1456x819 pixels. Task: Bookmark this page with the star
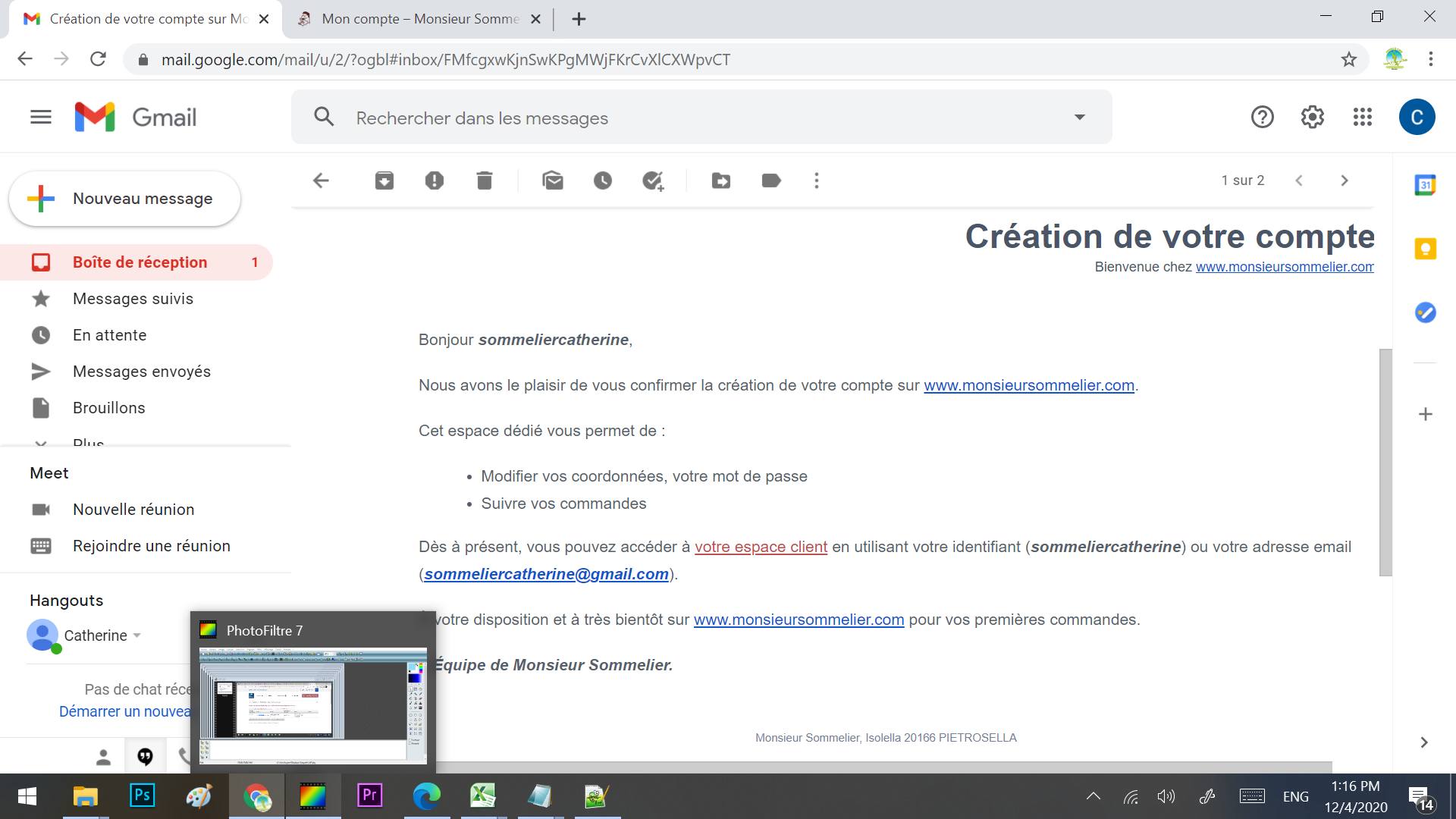(1349, 59)
